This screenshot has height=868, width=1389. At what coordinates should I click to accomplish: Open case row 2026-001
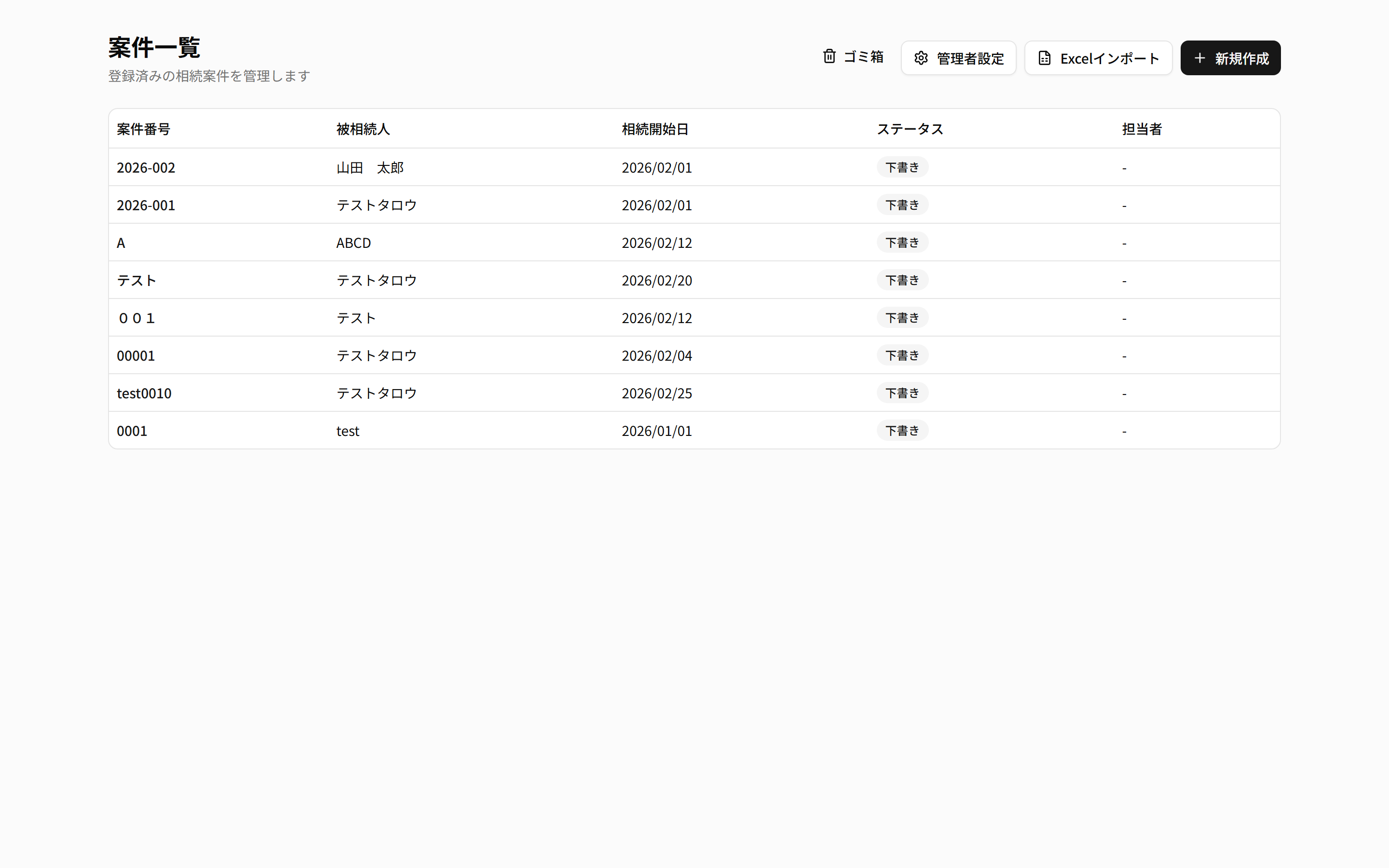point(146,205)
